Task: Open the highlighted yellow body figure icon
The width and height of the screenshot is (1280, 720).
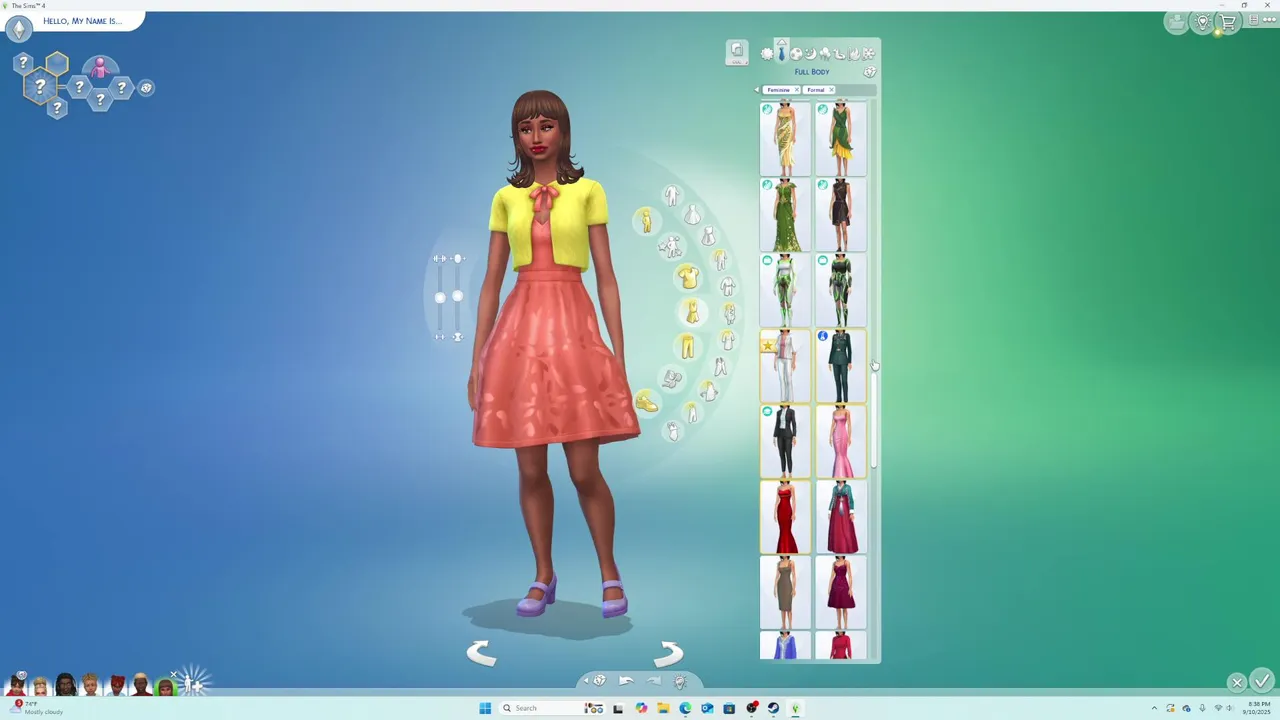Action: click(645, 221)
